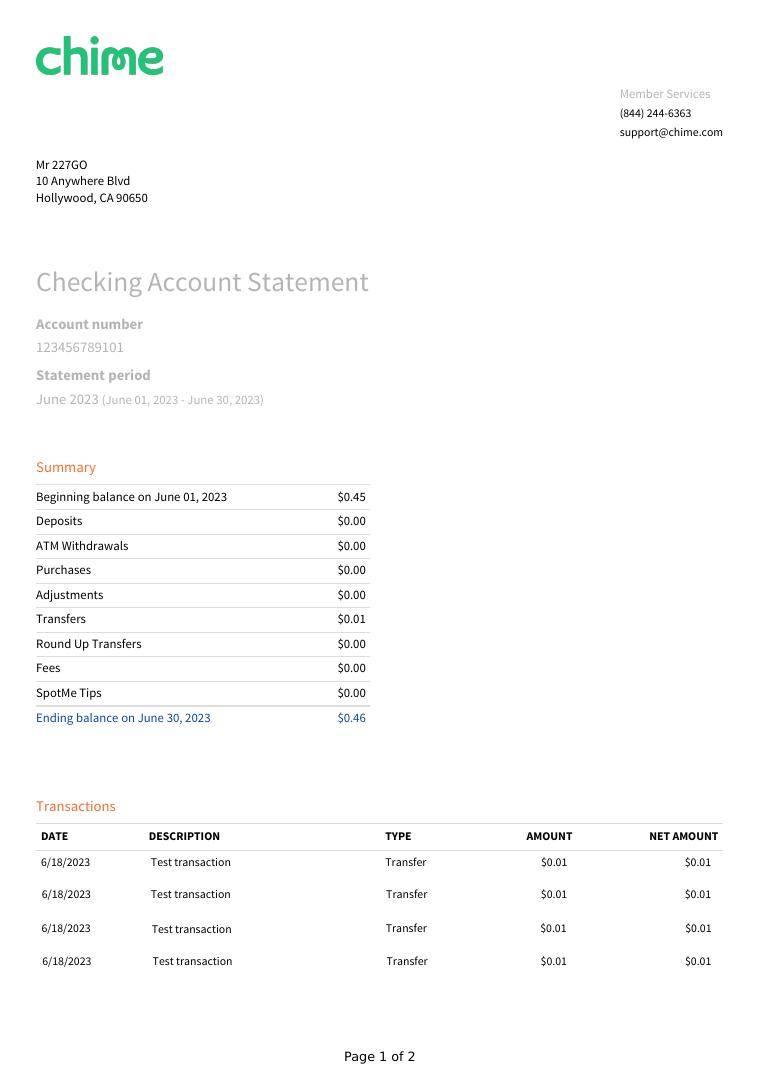Click the $0.00 amount for Adjustments

point(351,595)
